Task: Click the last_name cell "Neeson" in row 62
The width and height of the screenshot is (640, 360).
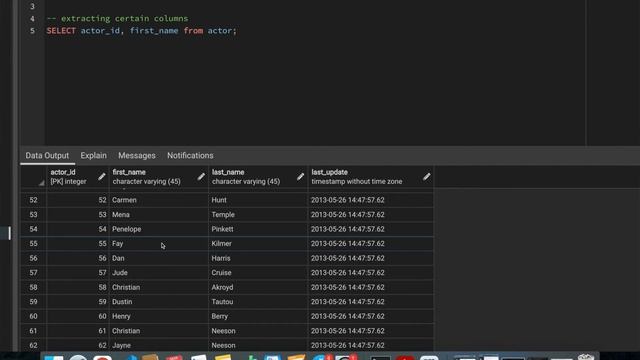Action: click(x=258, y=345)
